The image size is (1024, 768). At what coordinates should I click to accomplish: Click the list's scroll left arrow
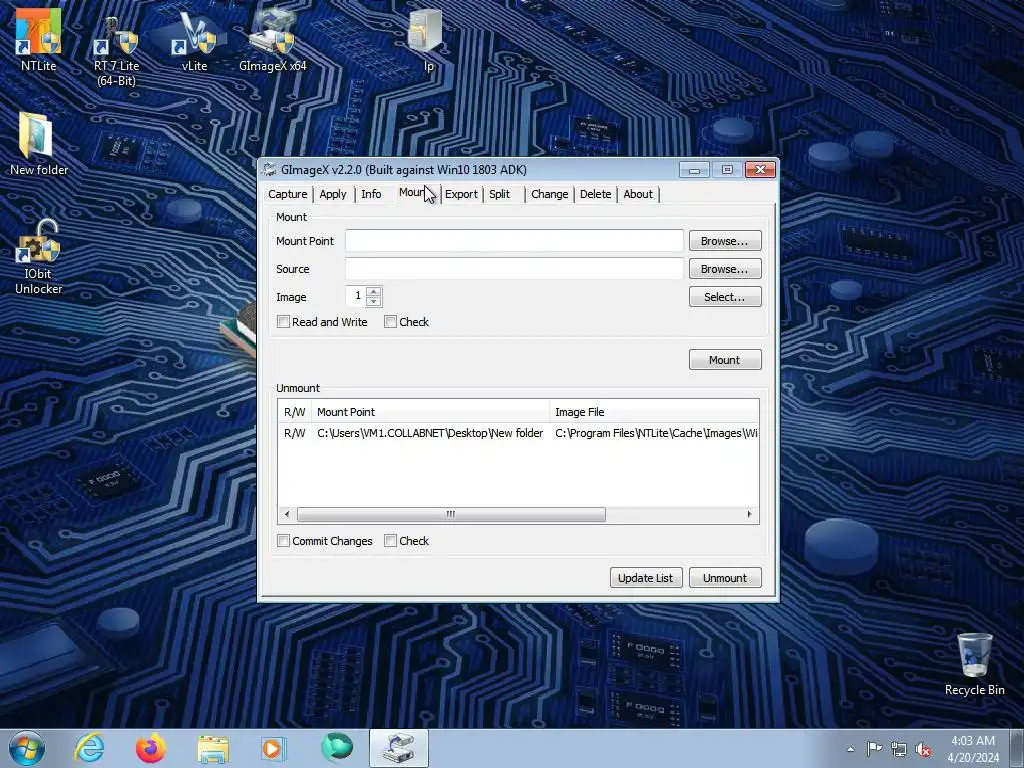point(287,515)
